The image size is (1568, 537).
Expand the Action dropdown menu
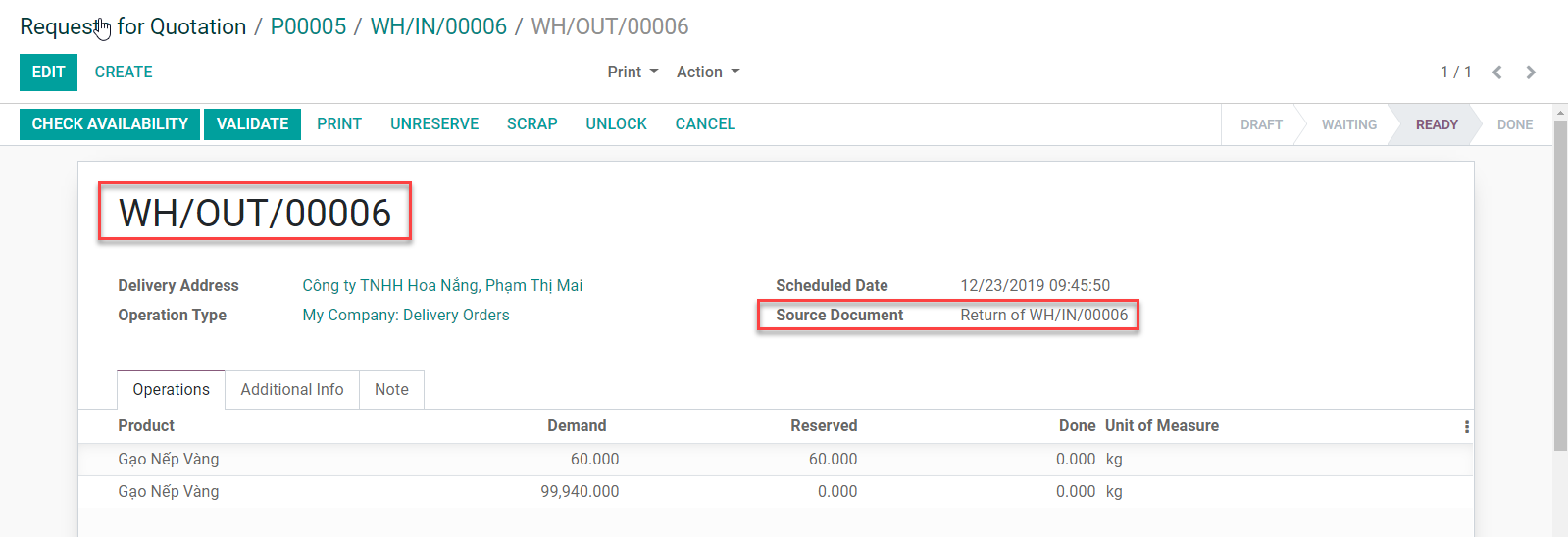click(x=707, y=73)
